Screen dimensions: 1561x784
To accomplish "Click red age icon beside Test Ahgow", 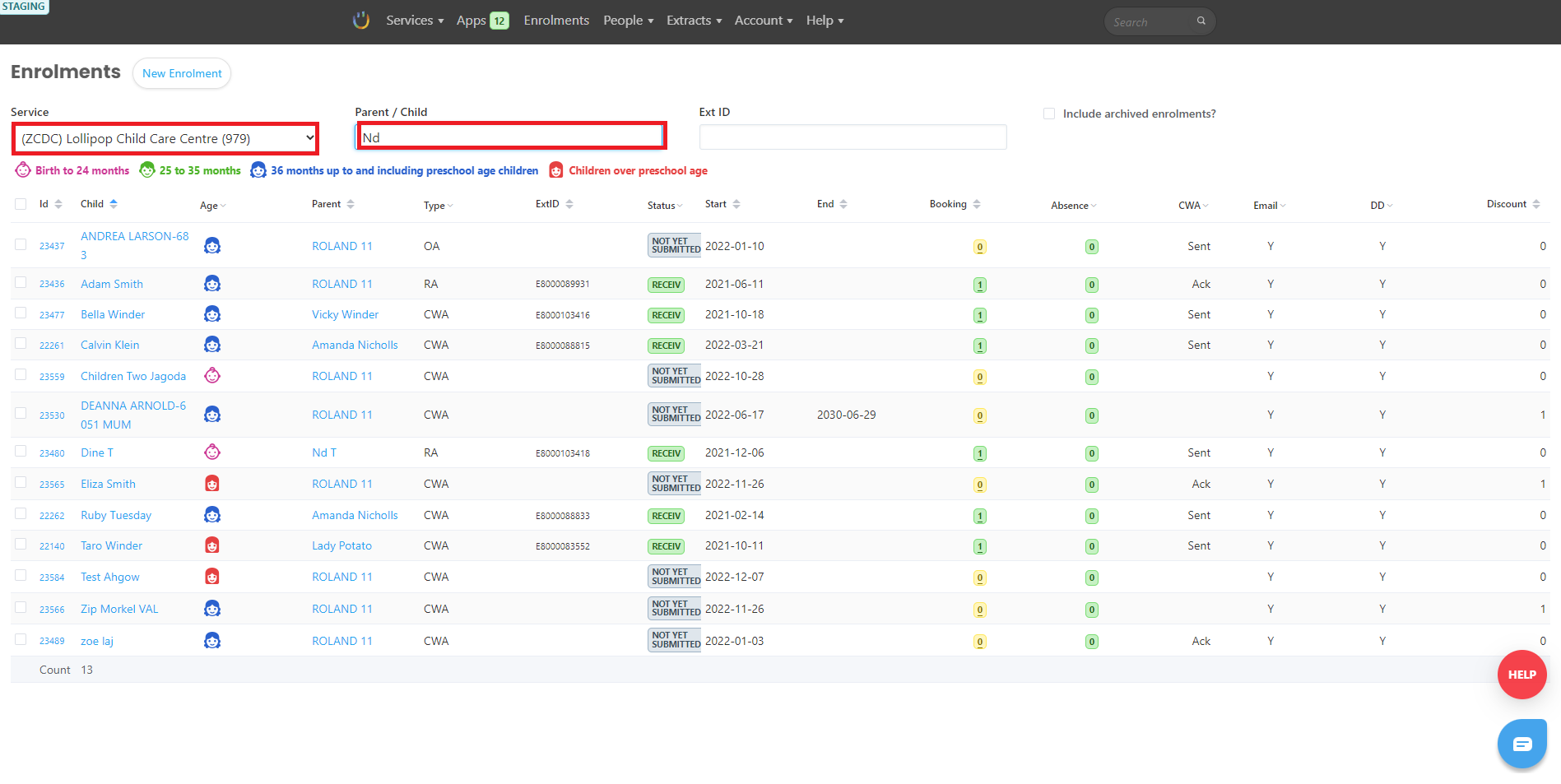I will tap(212, 577).
